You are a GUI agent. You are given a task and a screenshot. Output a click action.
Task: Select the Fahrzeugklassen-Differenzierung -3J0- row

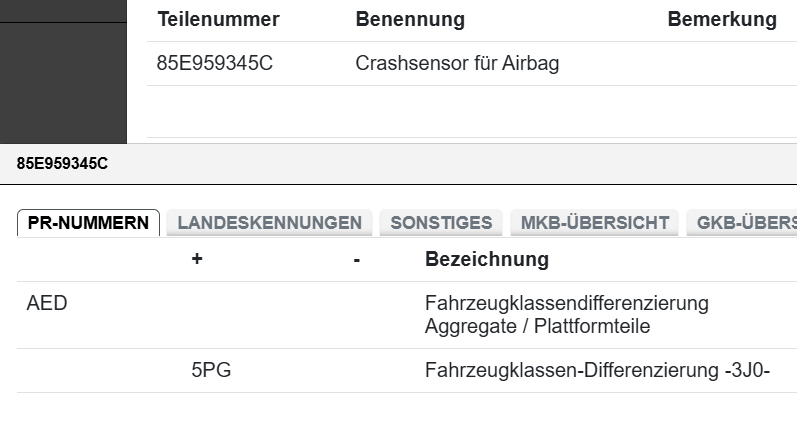[x=596, y=371]
